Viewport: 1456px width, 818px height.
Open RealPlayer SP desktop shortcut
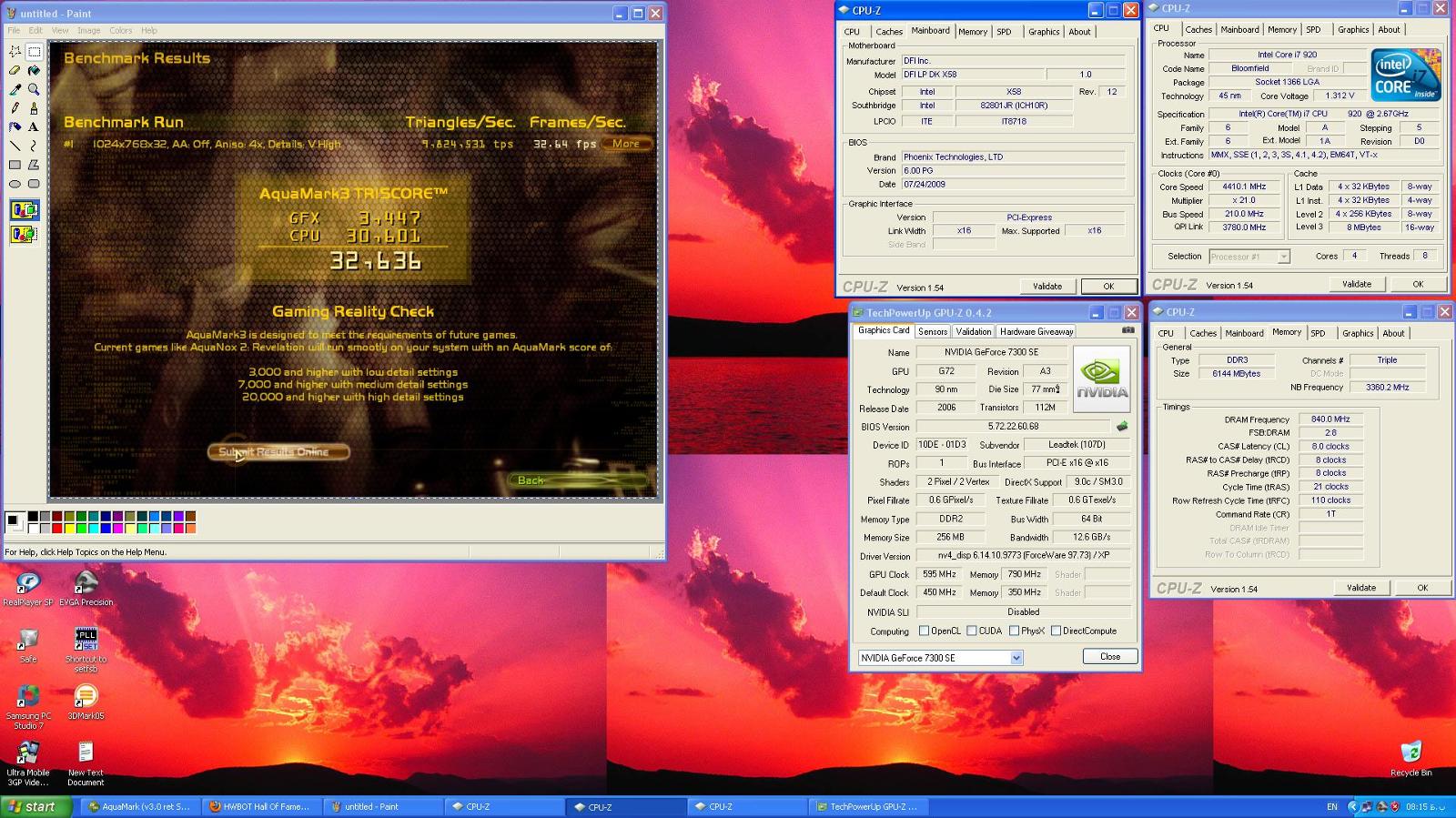[x=28, y=589]
